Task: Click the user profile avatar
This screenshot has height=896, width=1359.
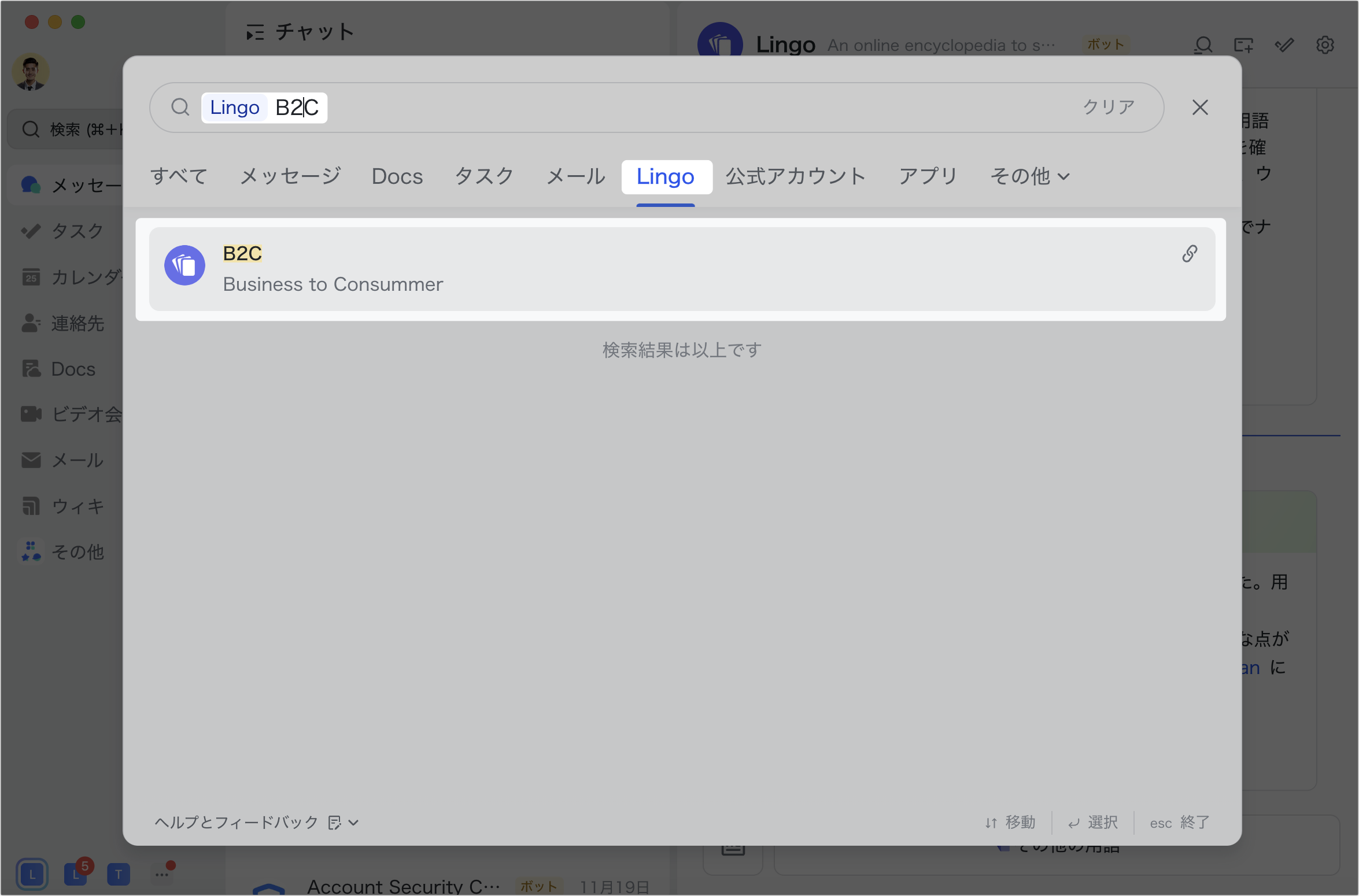Action: click(x=31, y=72)
